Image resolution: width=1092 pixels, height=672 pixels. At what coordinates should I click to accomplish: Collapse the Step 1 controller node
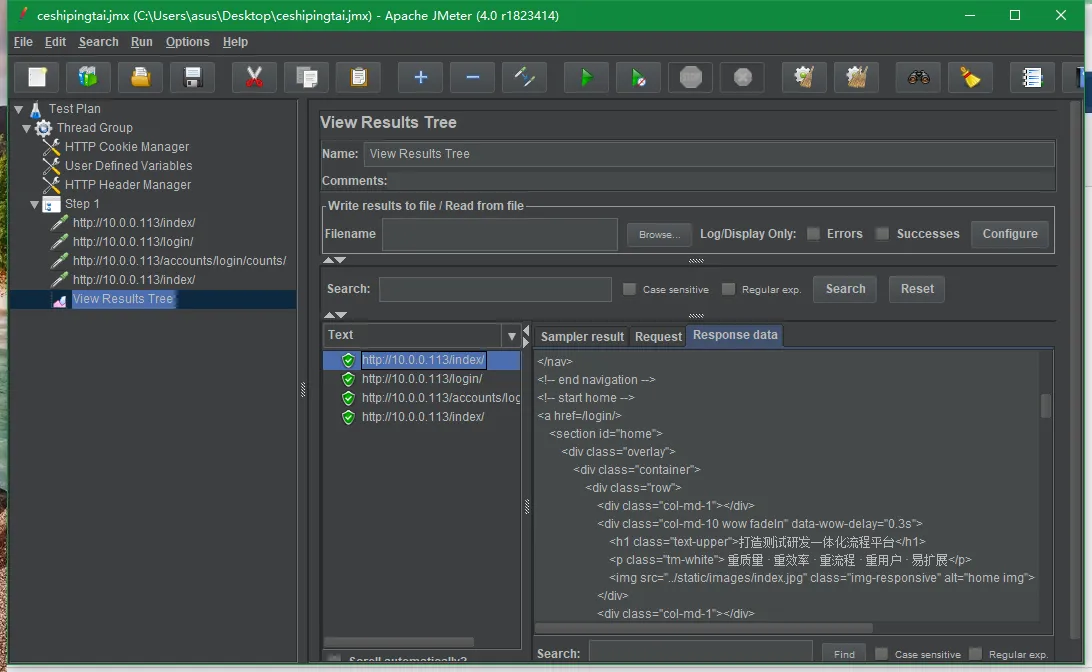click(x=35, y=204)
